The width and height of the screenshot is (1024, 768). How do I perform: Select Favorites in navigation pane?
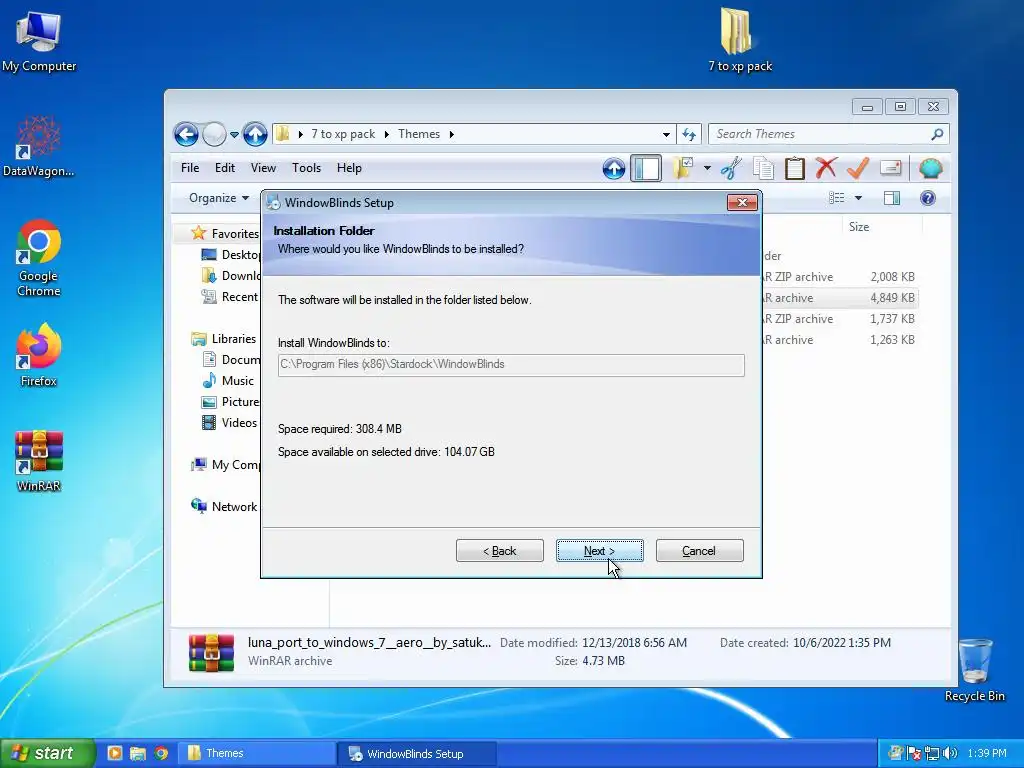pyautogui.click(x=225, y=233)
